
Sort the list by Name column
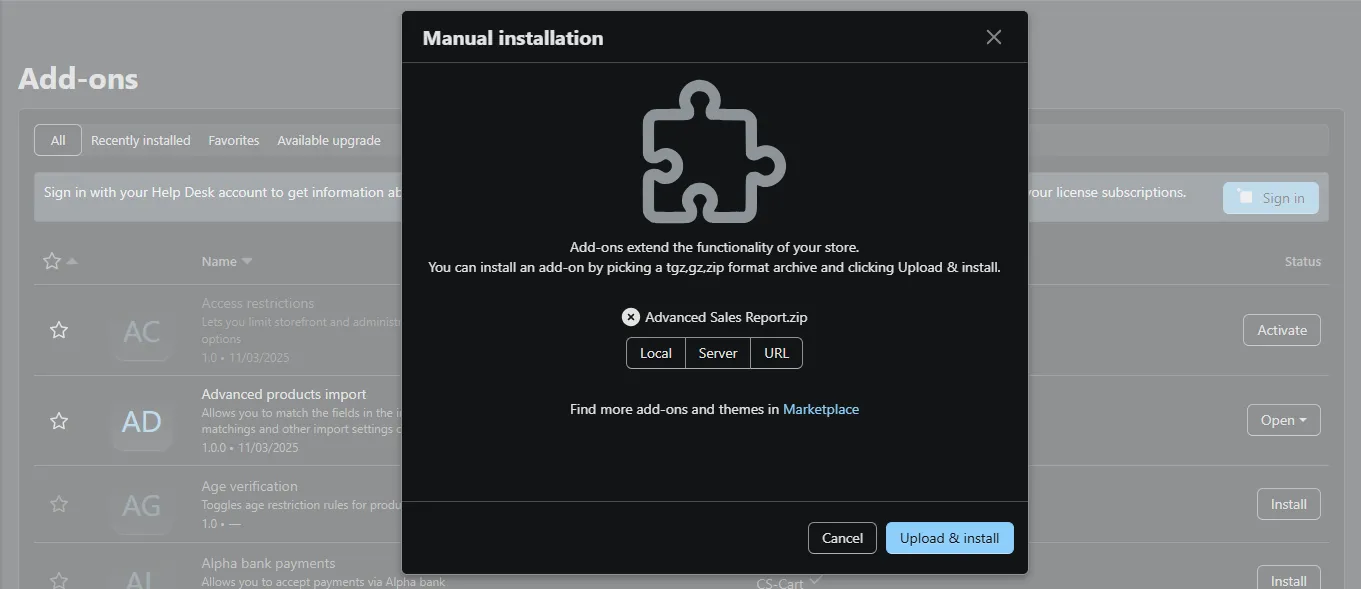226,261
